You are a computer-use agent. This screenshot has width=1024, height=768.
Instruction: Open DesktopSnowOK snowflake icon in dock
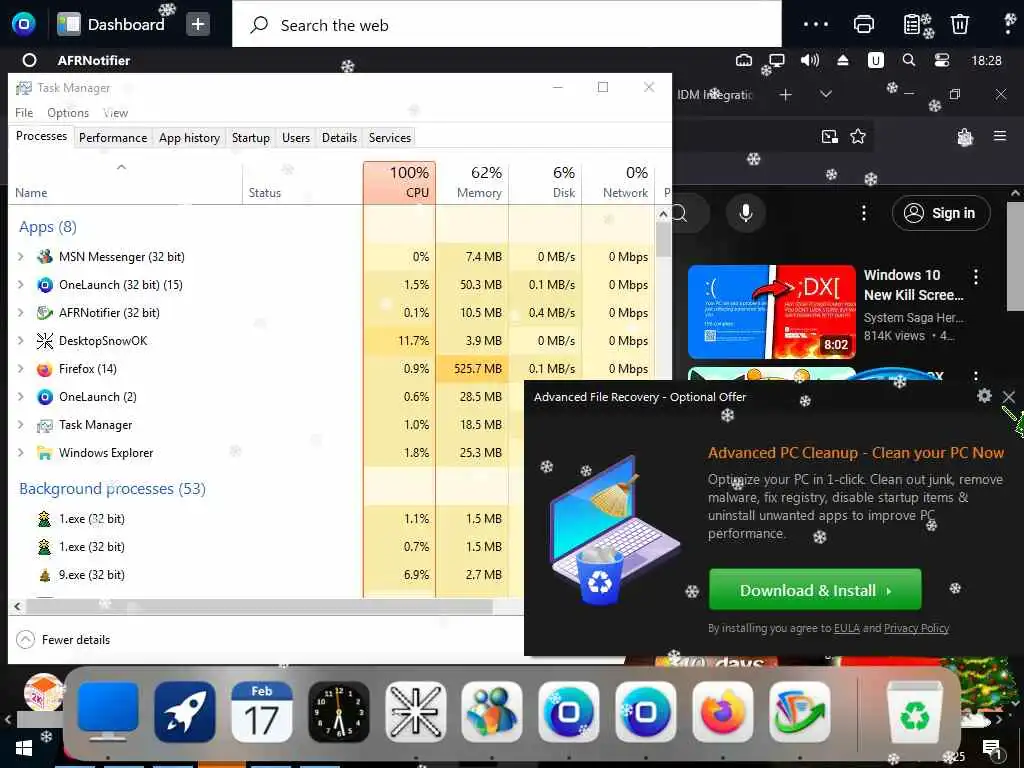point(415,712)
